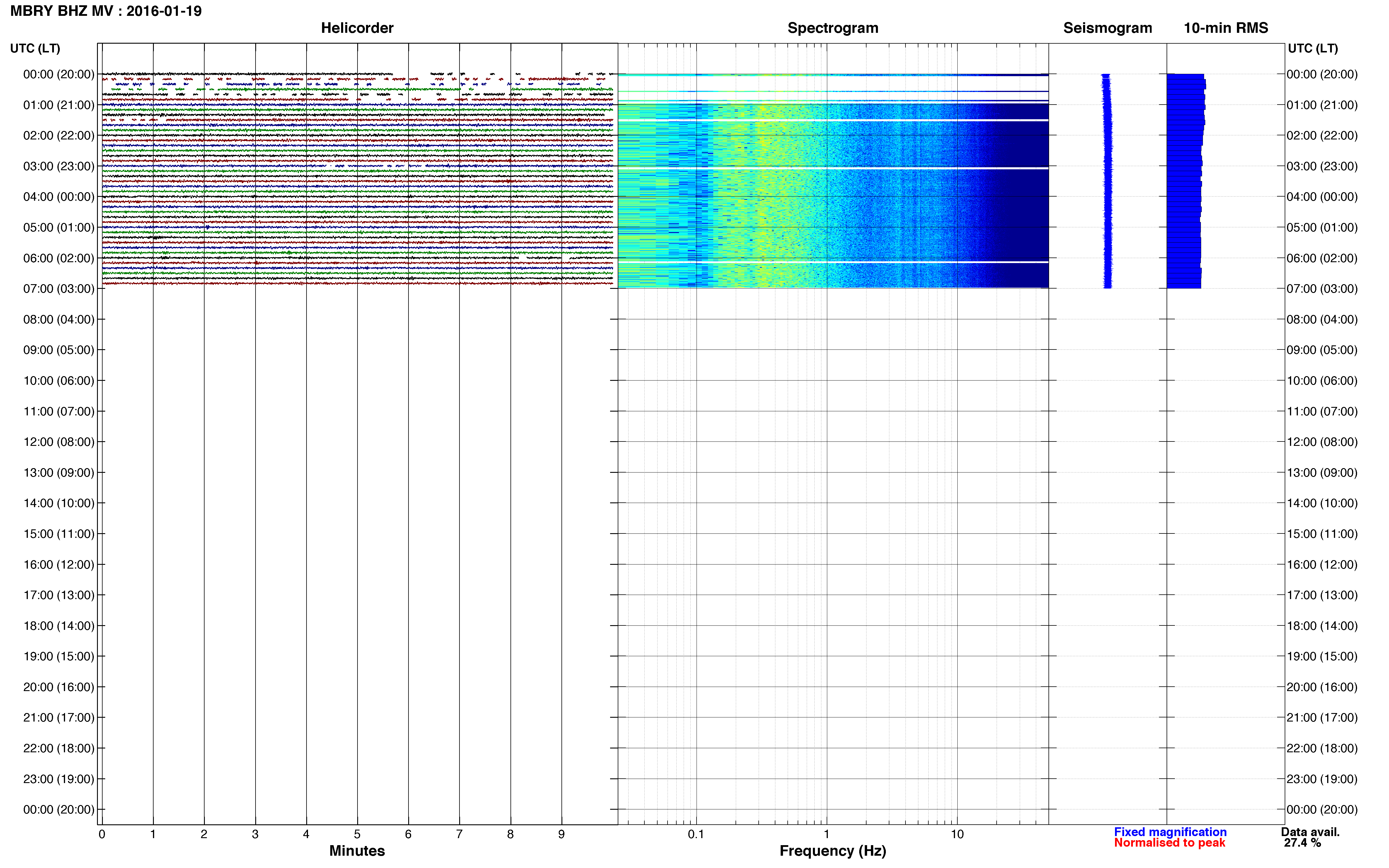1389x868 pixels.
Task: Click left time label '08:00 (04:00)'
Action: 59,319
